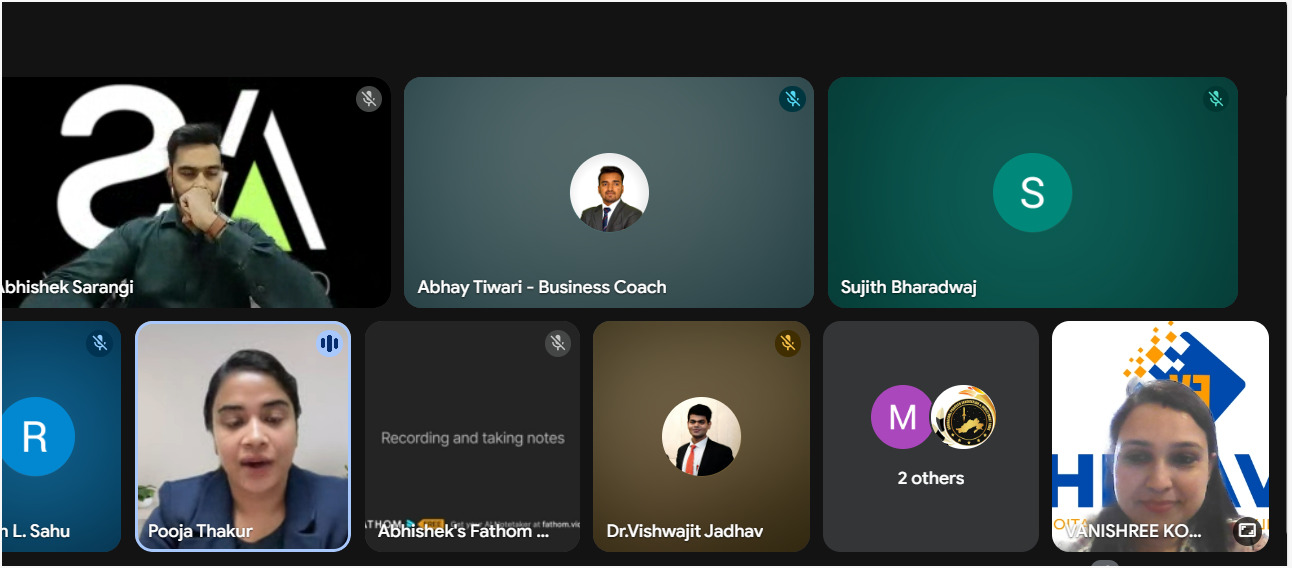Screen dimensions: 1292x568
Task: Click Dr.Vishwajit Jadhav's profile photo avatar
Action: click(x=701, y=436)
